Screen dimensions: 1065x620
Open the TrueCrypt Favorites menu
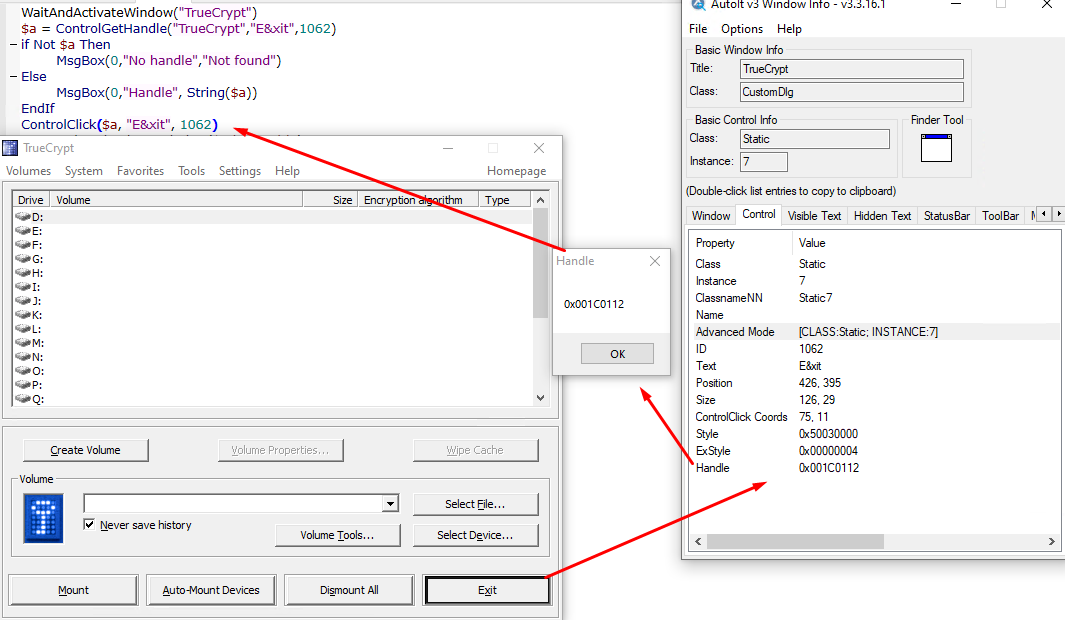click(140, 171)
